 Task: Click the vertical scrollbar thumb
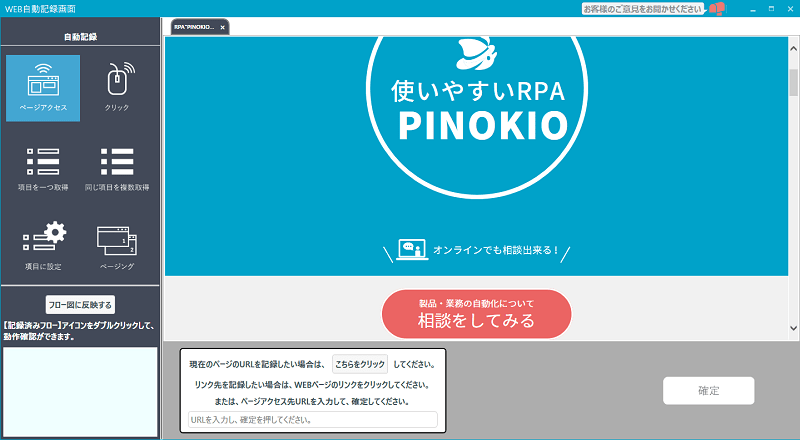click(793, 83)
